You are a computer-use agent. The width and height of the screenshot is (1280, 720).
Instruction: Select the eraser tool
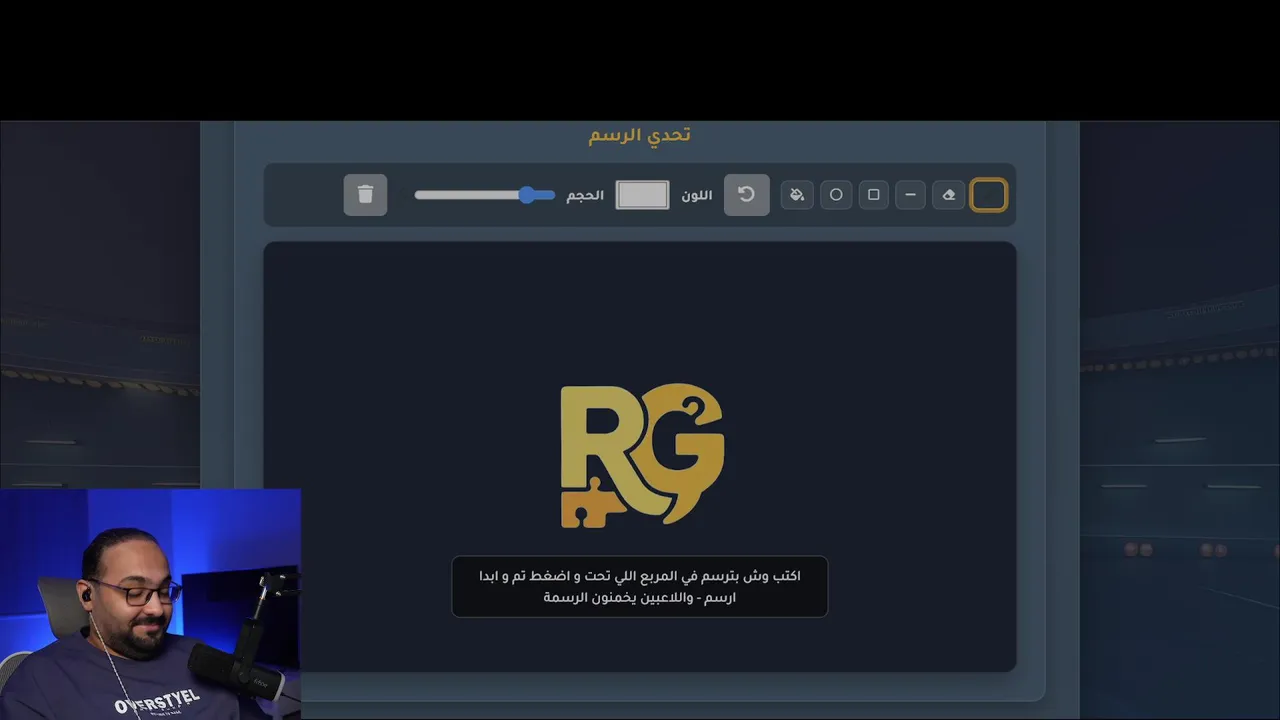tap(949, 195)
